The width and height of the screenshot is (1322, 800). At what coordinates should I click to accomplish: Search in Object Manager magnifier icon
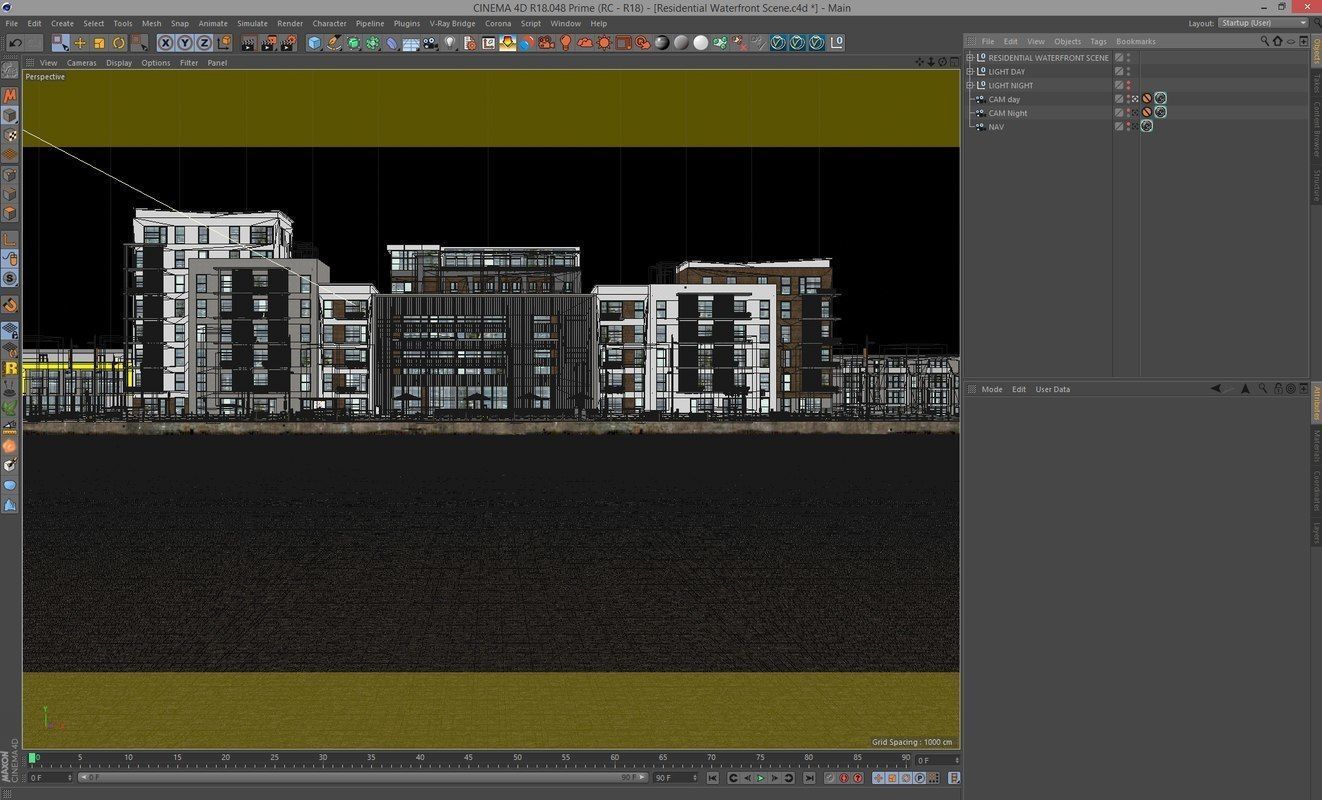1264,41
